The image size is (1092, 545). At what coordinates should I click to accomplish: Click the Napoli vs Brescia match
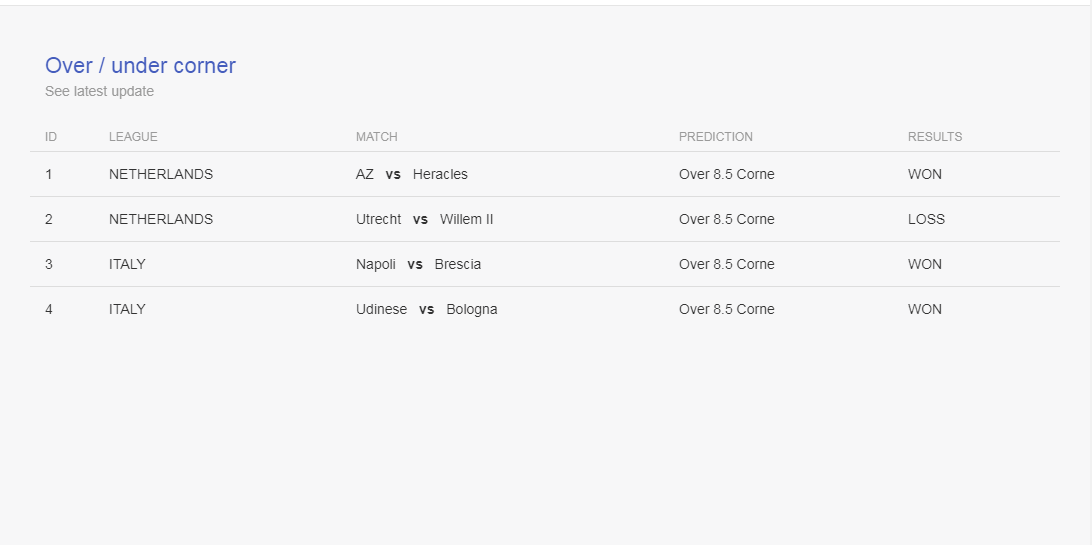coord(418,264)
